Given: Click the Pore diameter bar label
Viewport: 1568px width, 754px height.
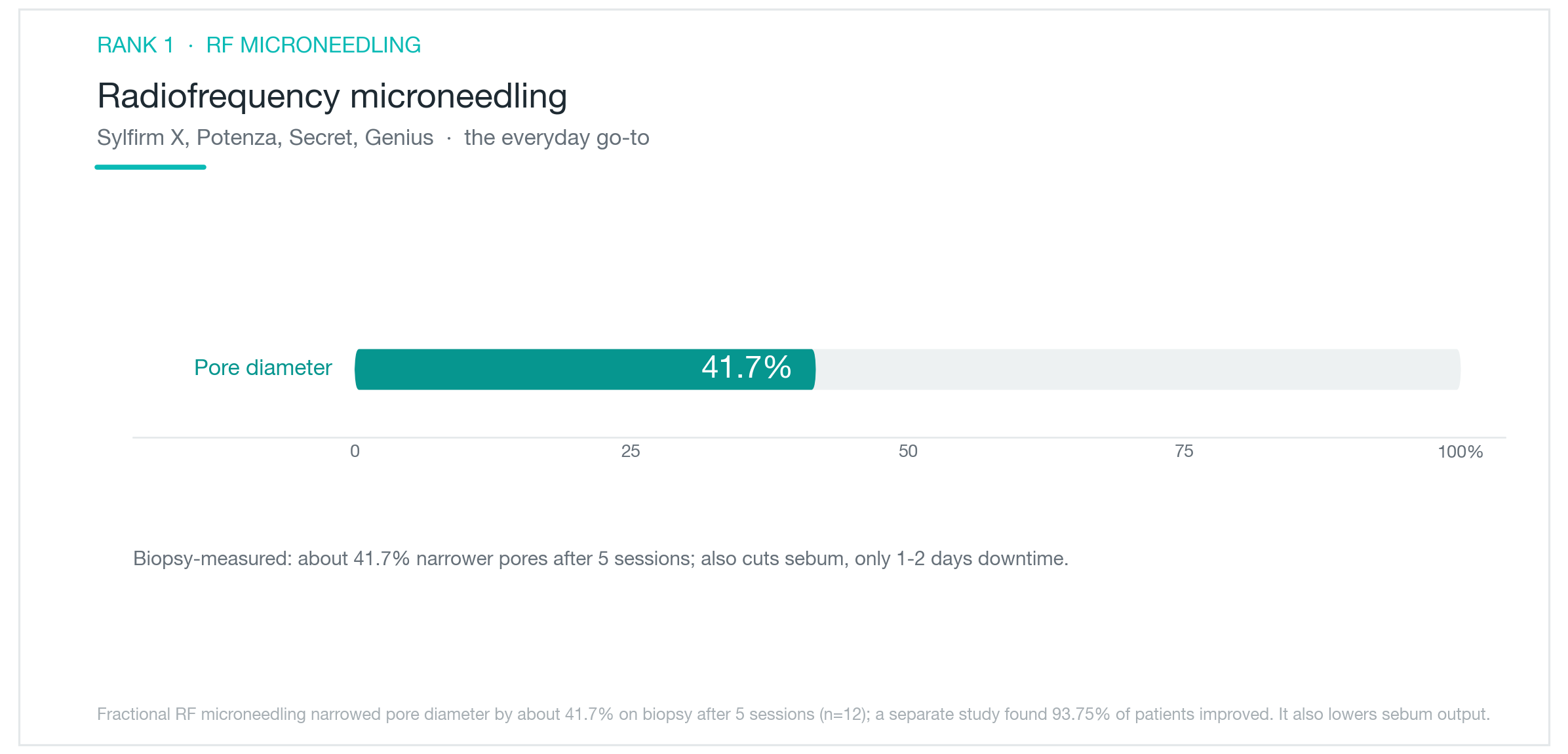Looking at the screenshot, I should (263, 368).
